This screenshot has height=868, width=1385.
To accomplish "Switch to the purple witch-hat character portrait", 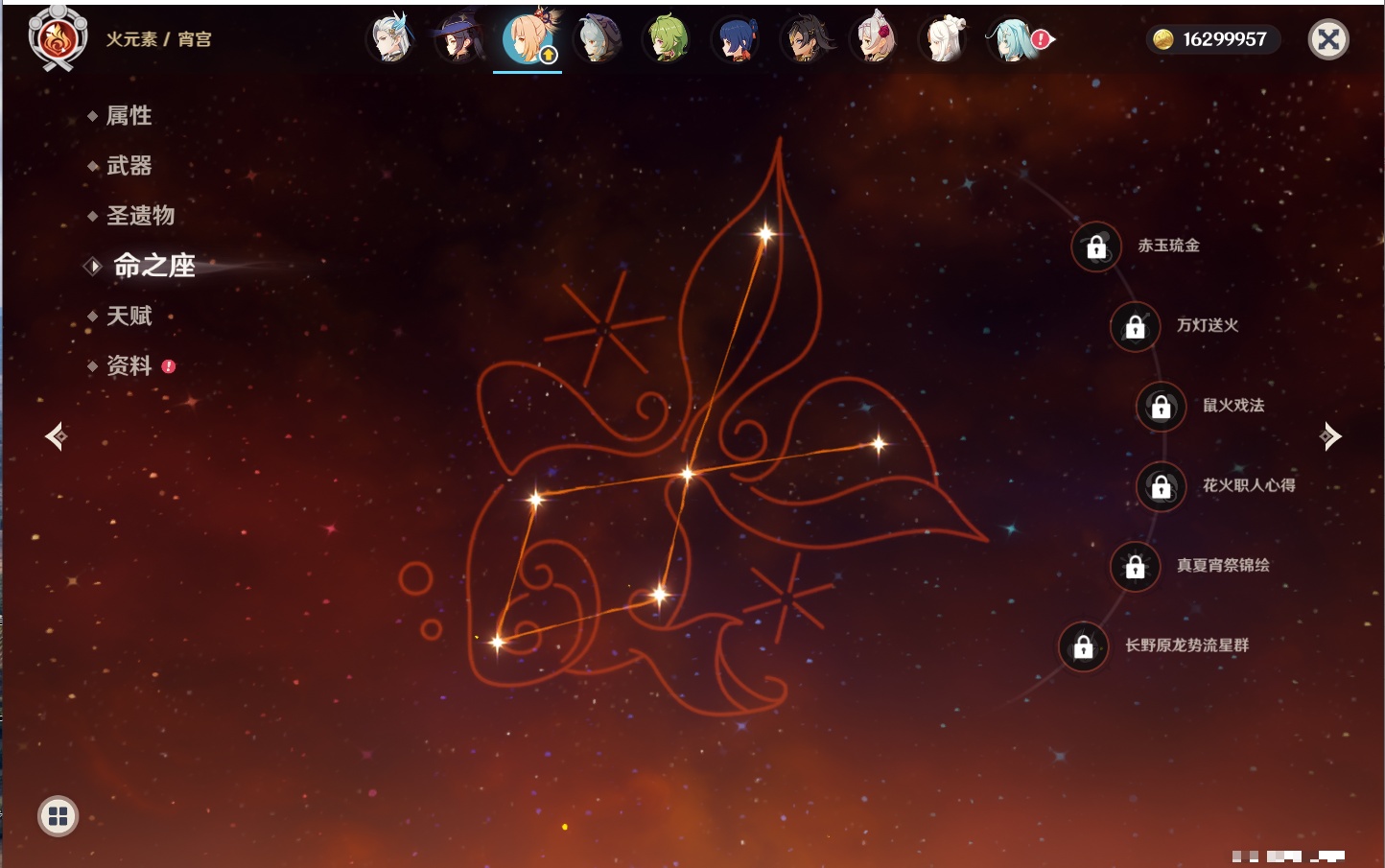I will tap(459, 39).
